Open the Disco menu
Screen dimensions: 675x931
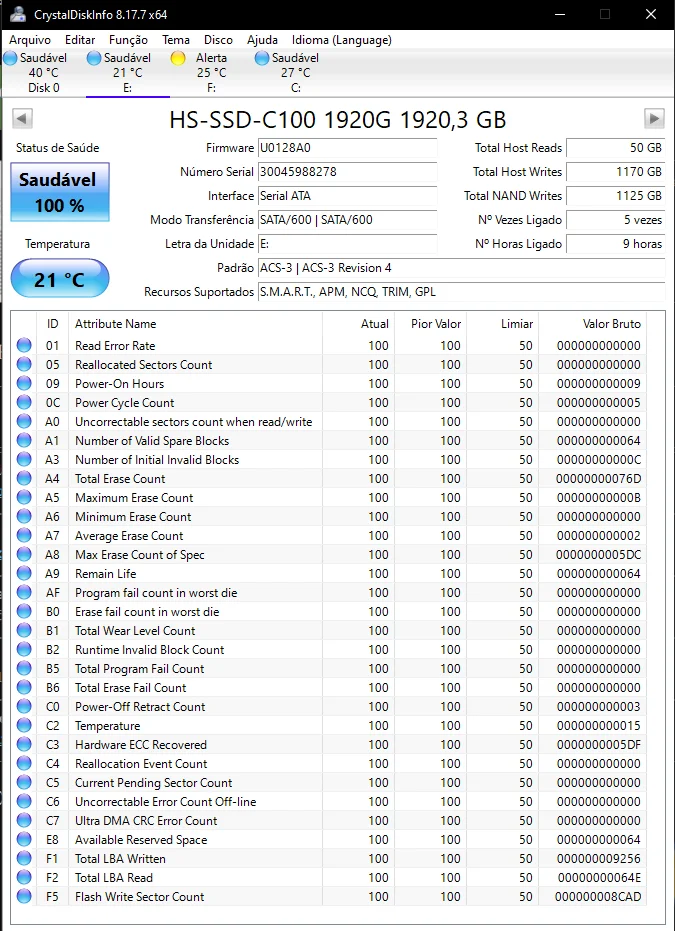(x=218, y=40)
